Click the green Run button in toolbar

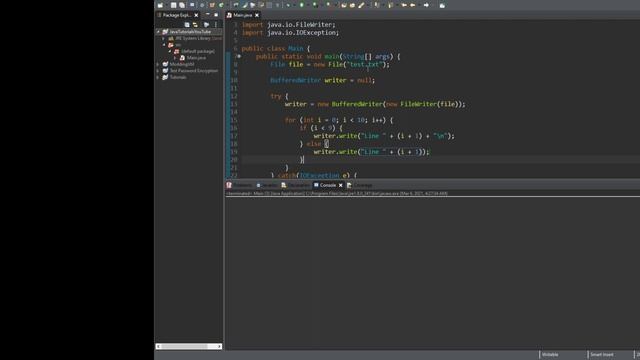[x=302, y=5]
